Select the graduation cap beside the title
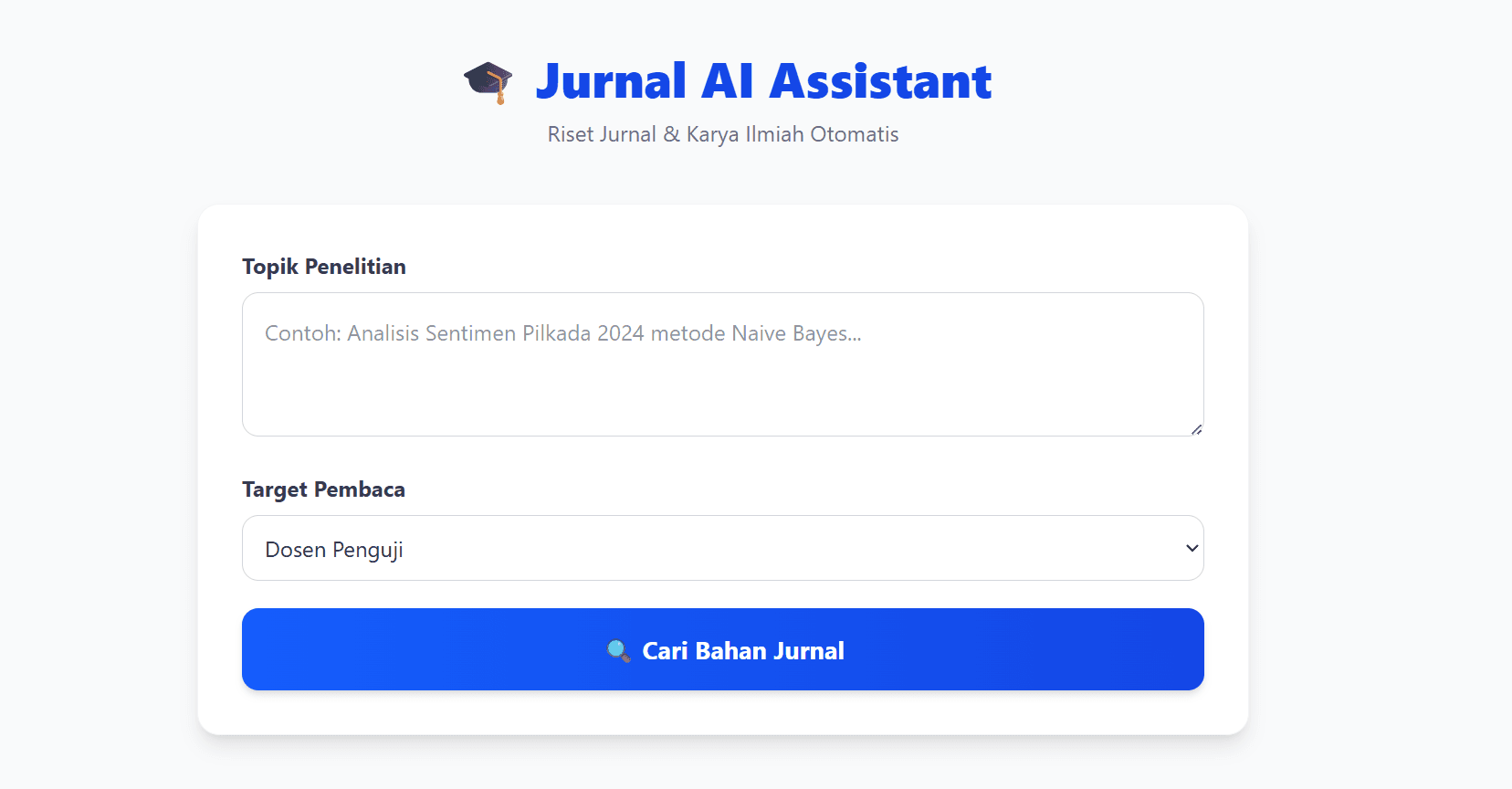Image resolution: width=1512 pixels, height=789 pixels. (488, 80)
